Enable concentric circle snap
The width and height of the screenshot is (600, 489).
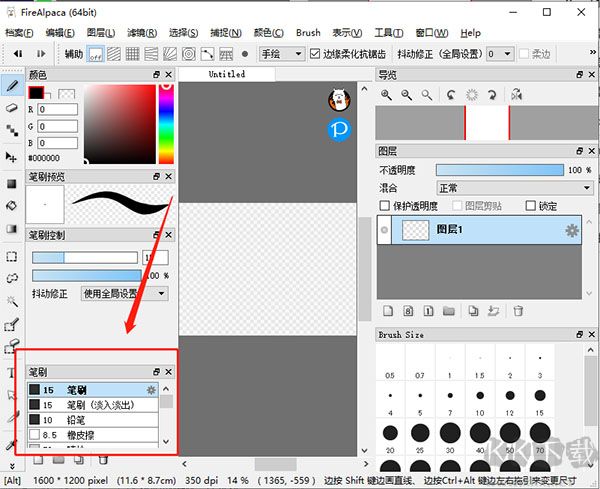[189, 54]
